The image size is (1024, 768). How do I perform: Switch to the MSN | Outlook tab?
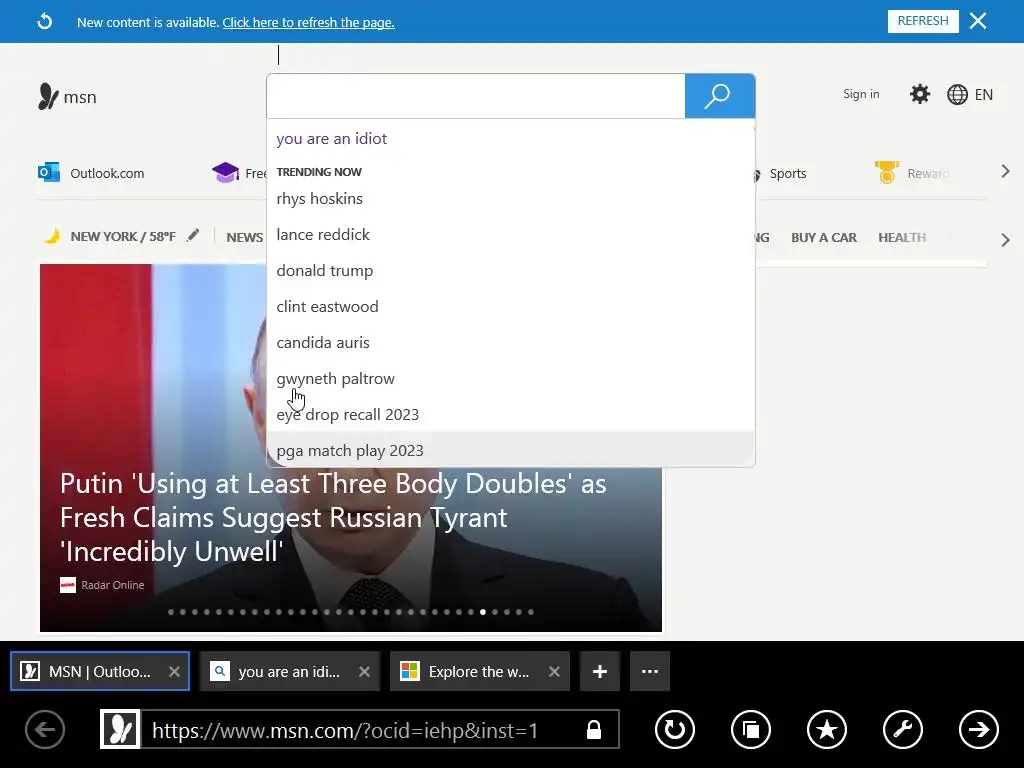[99, 671]
